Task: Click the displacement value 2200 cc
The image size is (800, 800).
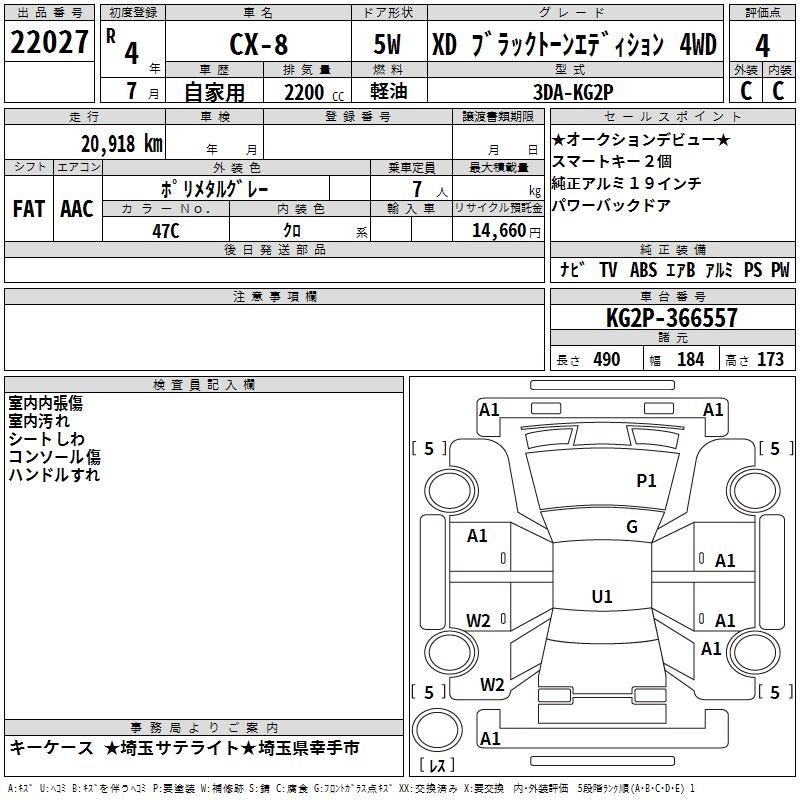Action: click(314, 93)
